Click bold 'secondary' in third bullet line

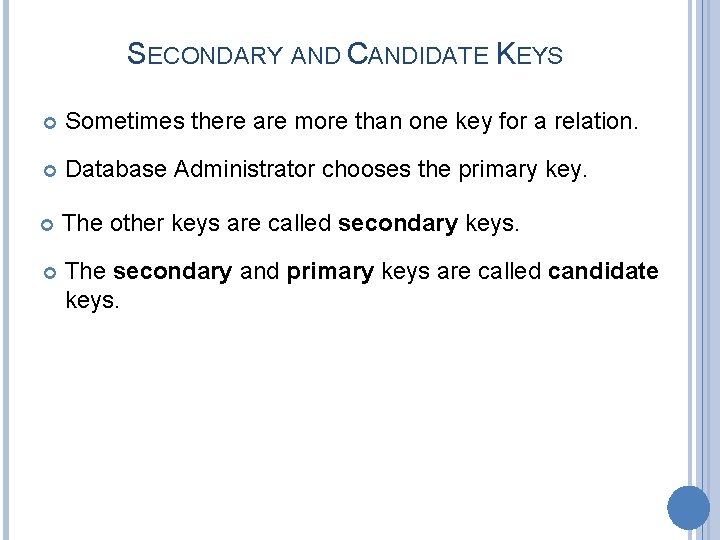[x=399, y=222]
